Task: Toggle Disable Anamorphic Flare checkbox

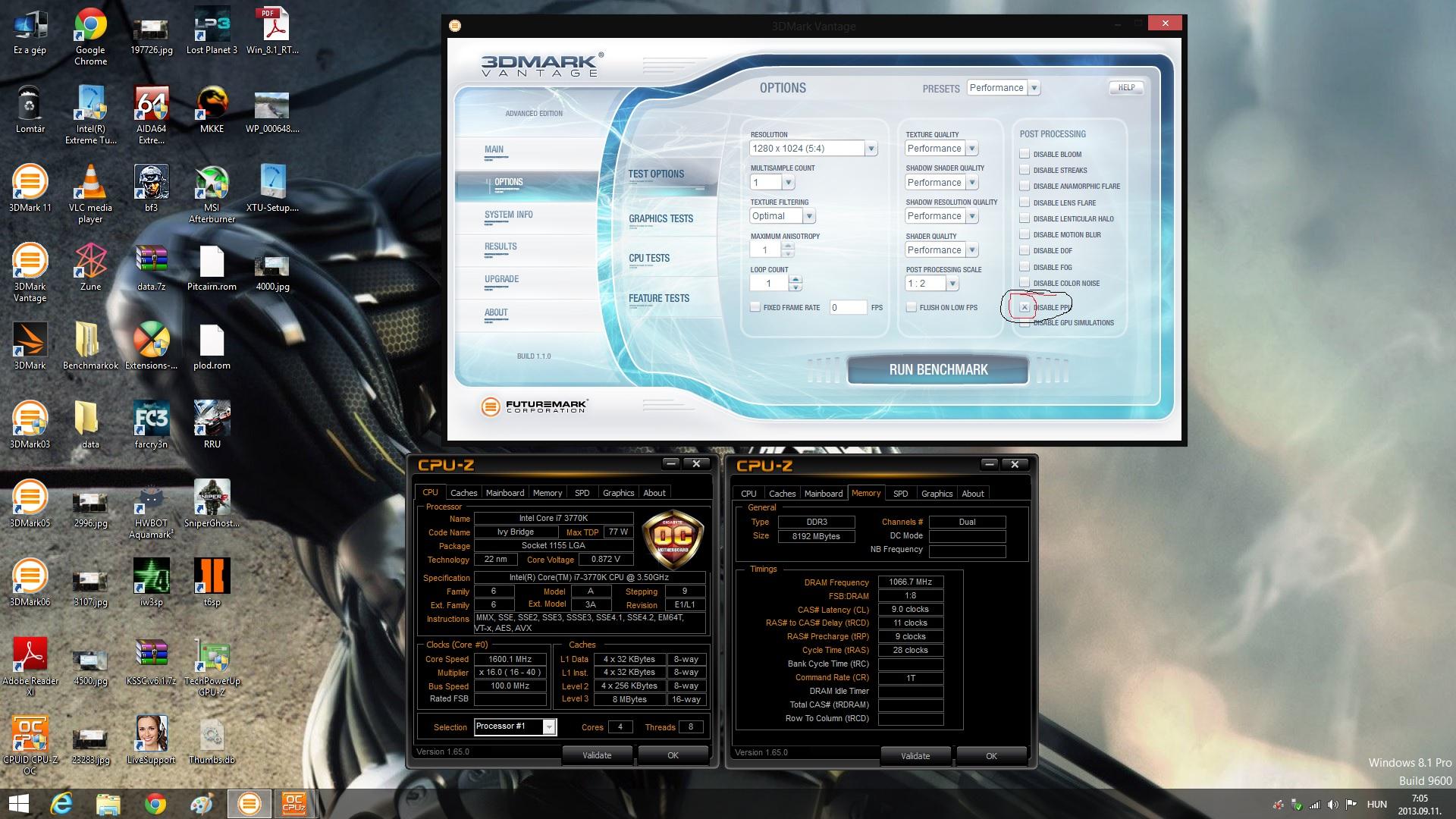Action: pyautogui.click(x=1025, y=186)
